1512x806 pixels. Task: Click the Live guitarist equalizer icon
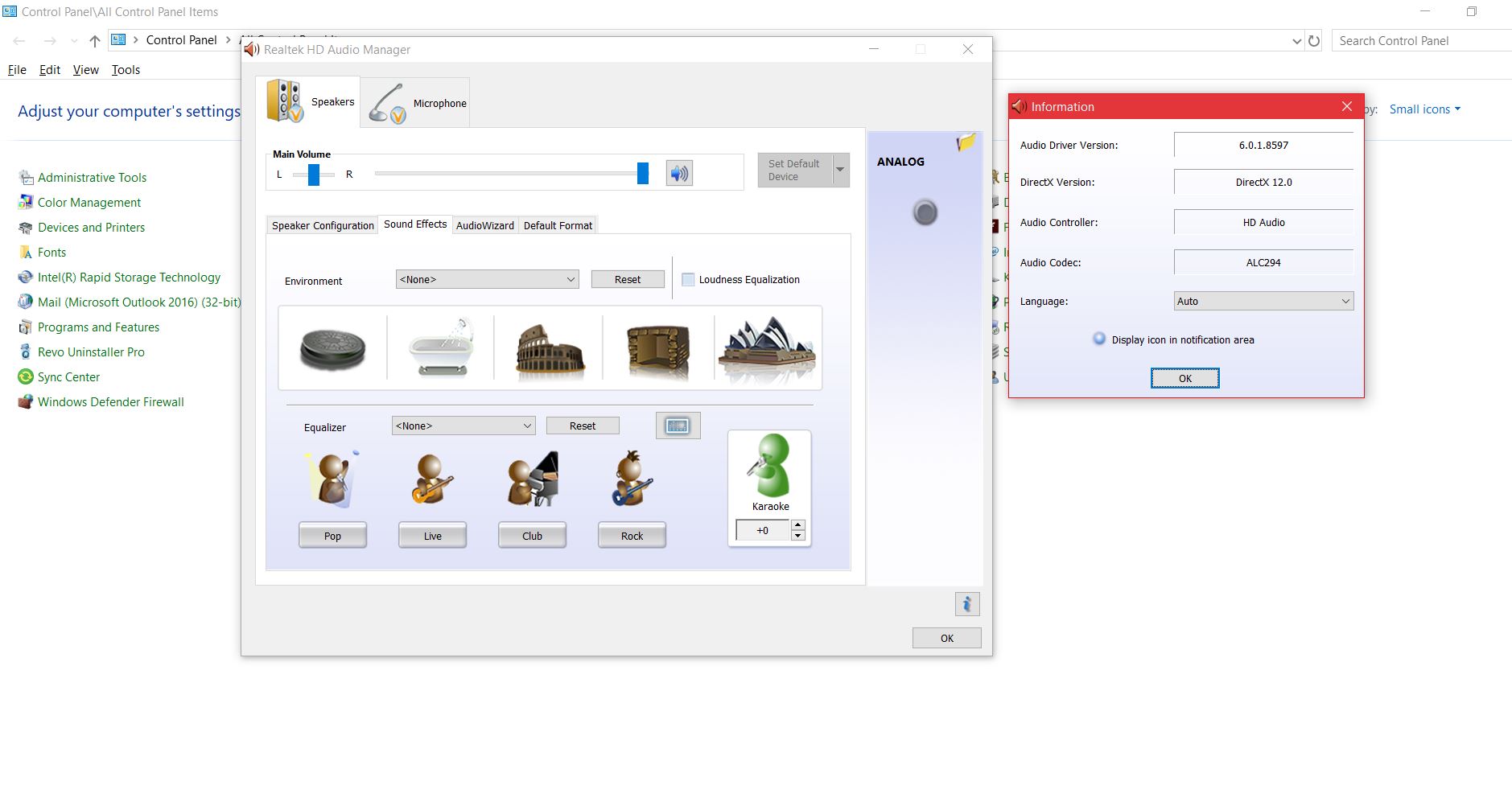pyautogui.click(x=432, y=479)
